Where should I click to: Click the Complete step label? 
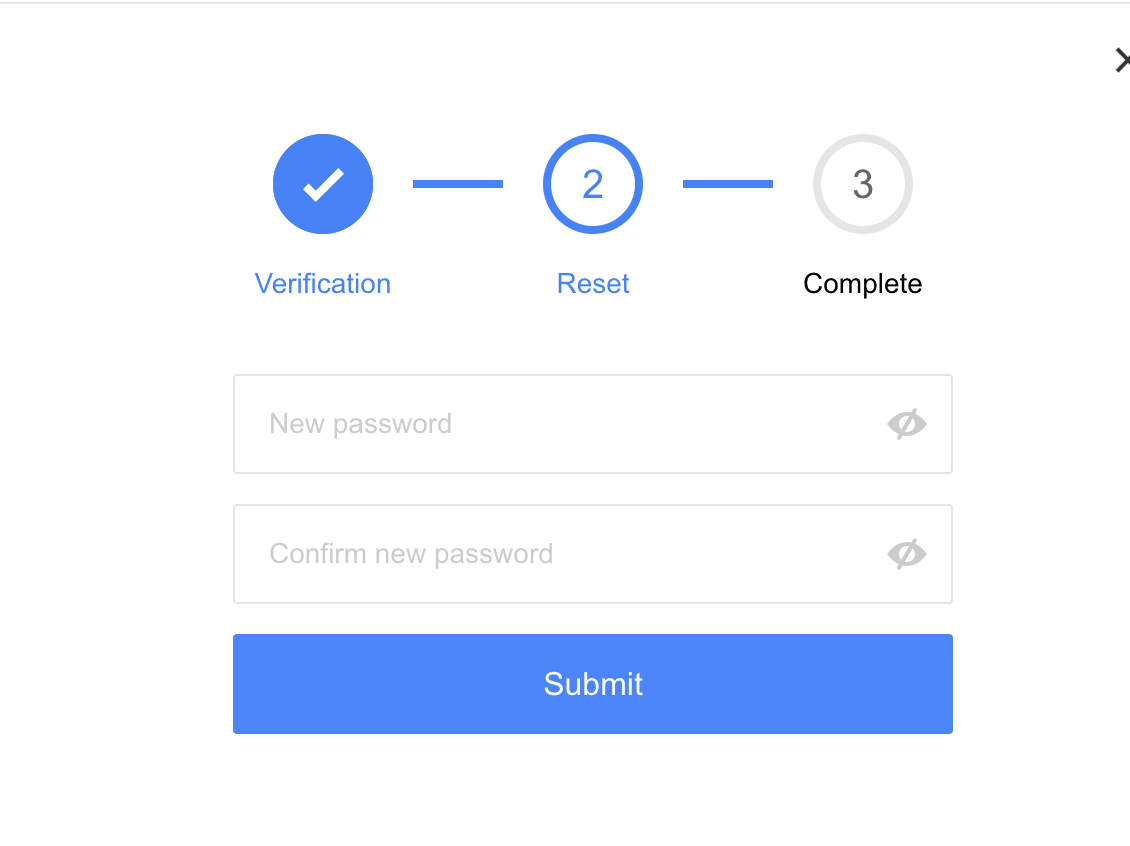pyautogui.click(x=863, y=283)
